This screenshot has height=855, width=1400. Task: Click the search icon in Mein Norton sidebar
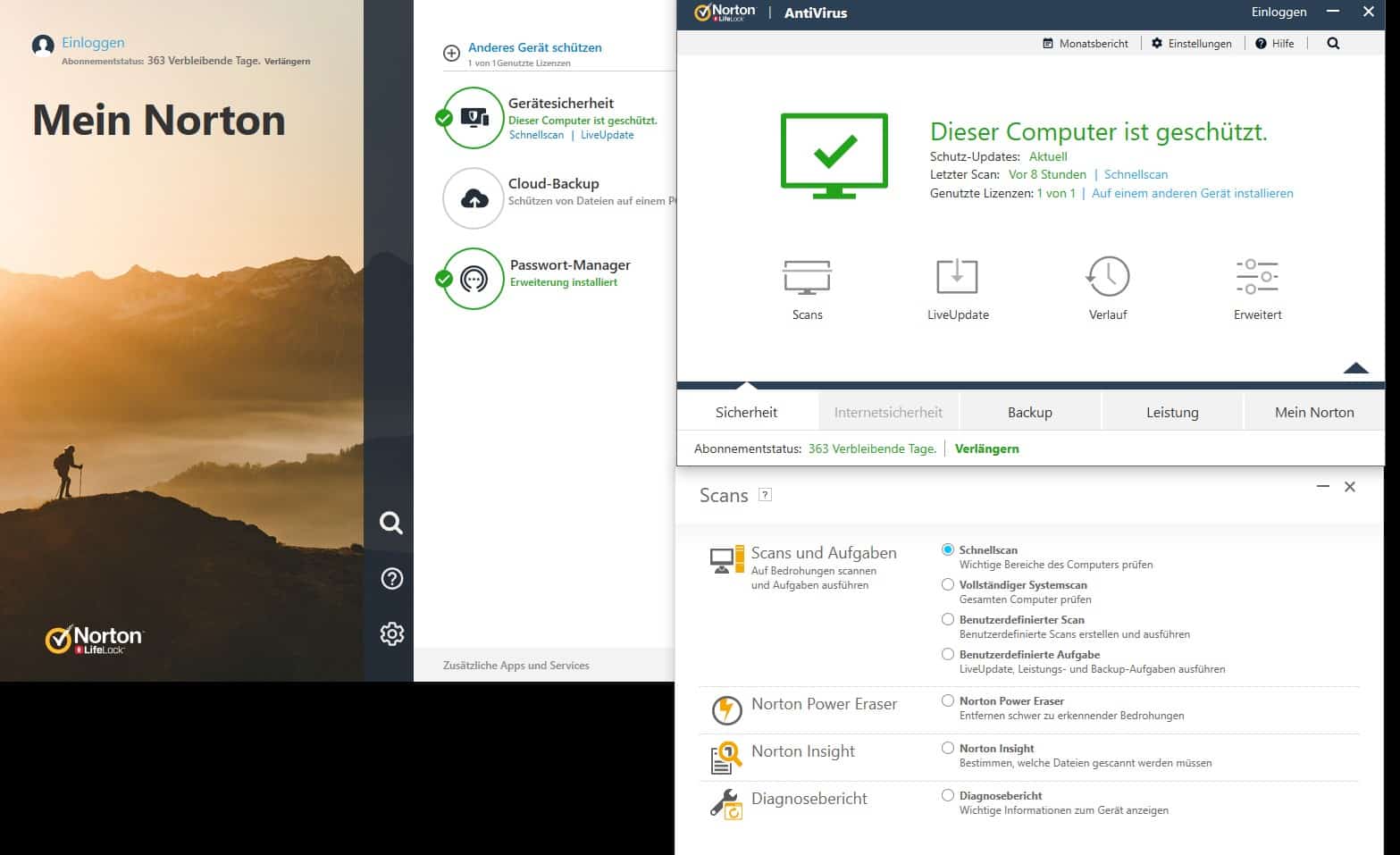pos(391,523)
